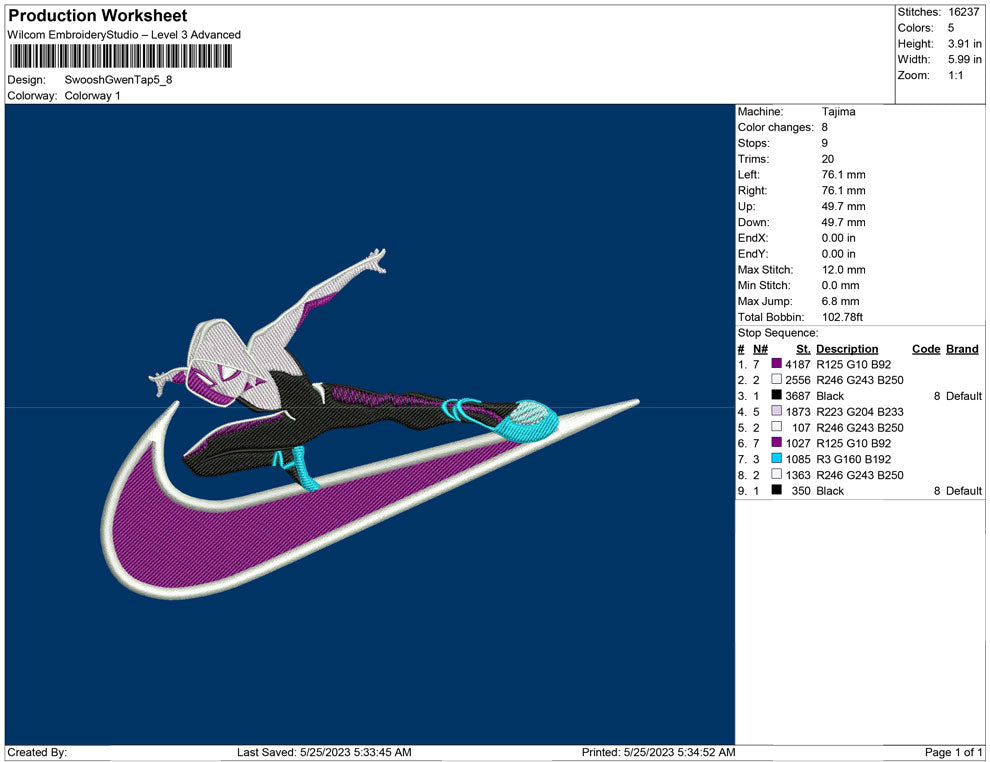990x762 pixels.
Task: Click the 'Code' column header
Action: click(926, 349)
